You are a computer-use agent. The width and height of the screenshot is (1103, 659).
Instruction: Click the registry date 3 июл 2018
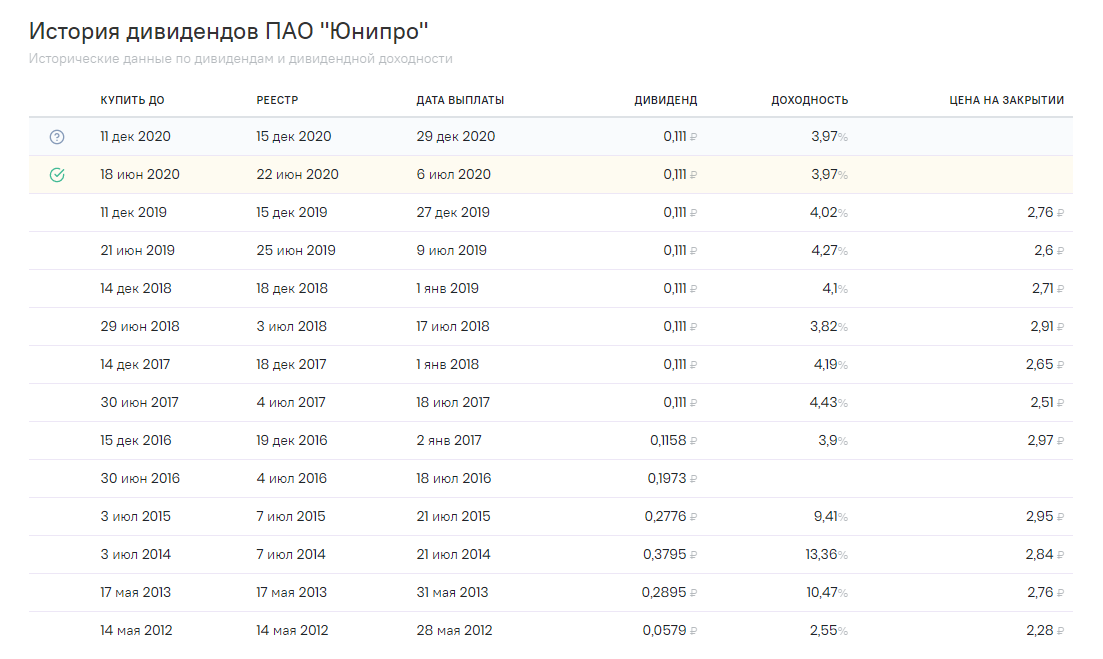pyautogui.click(x=291, y=326)
